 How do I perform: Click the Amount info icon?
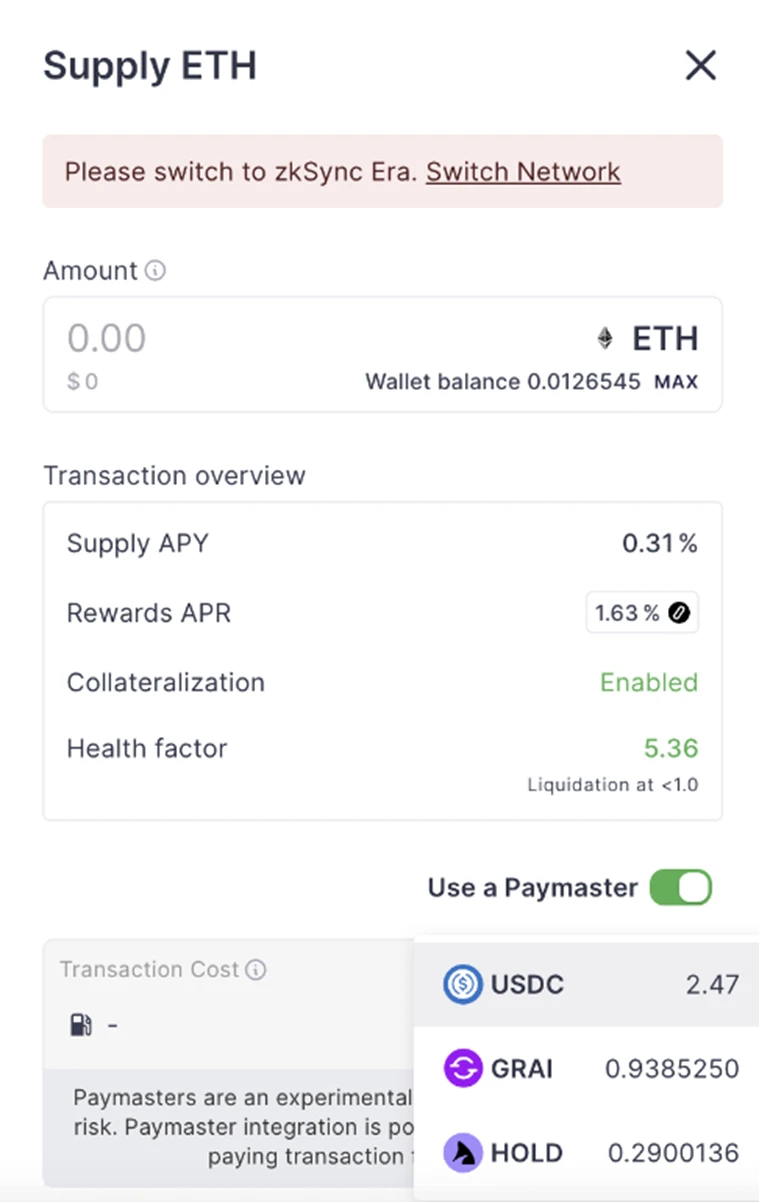pyautogui.click(x=155, y=271)
